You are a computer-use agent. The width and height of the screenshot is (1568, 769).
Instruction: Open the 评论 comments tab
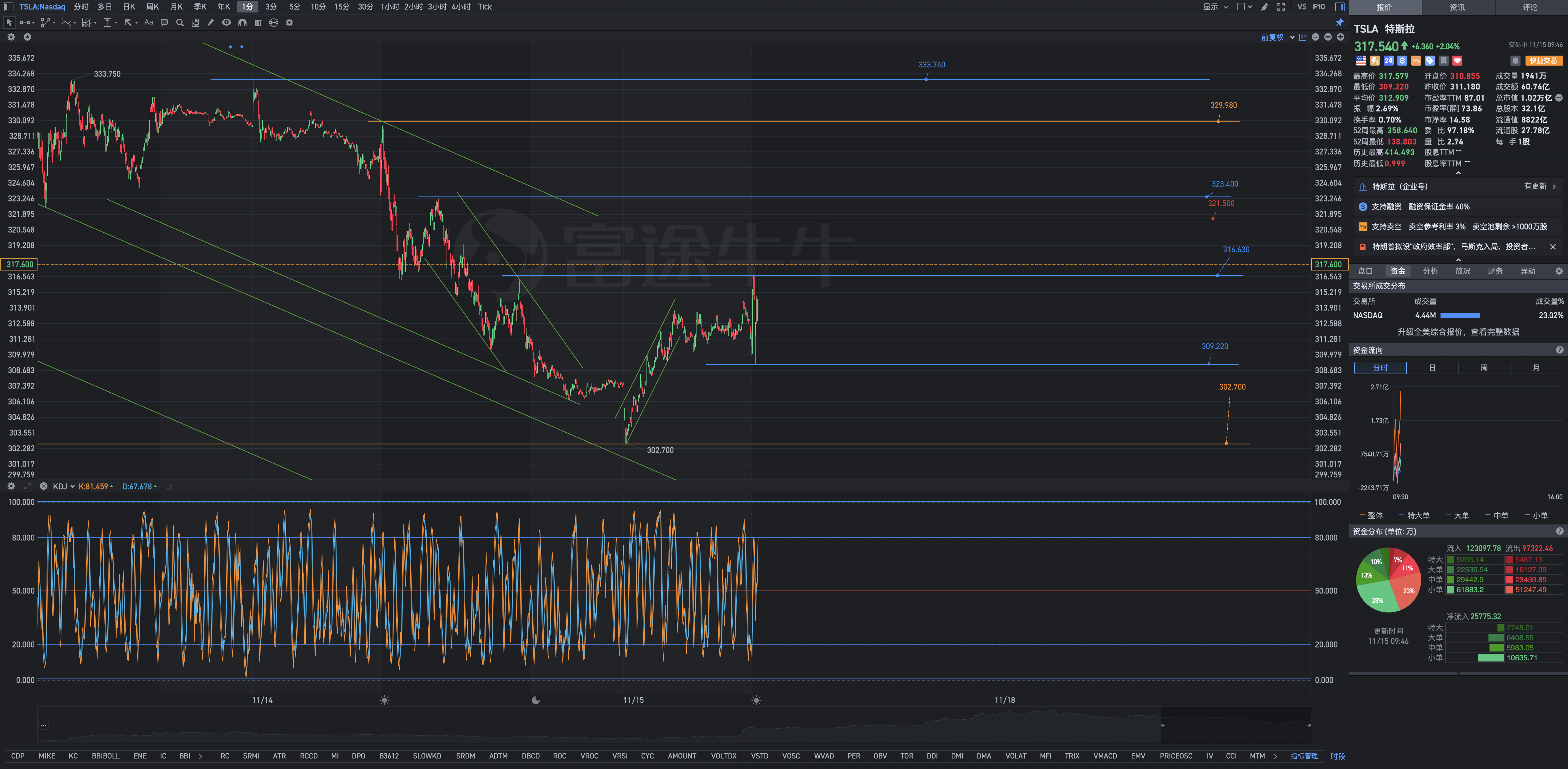tap(1530, 7)
